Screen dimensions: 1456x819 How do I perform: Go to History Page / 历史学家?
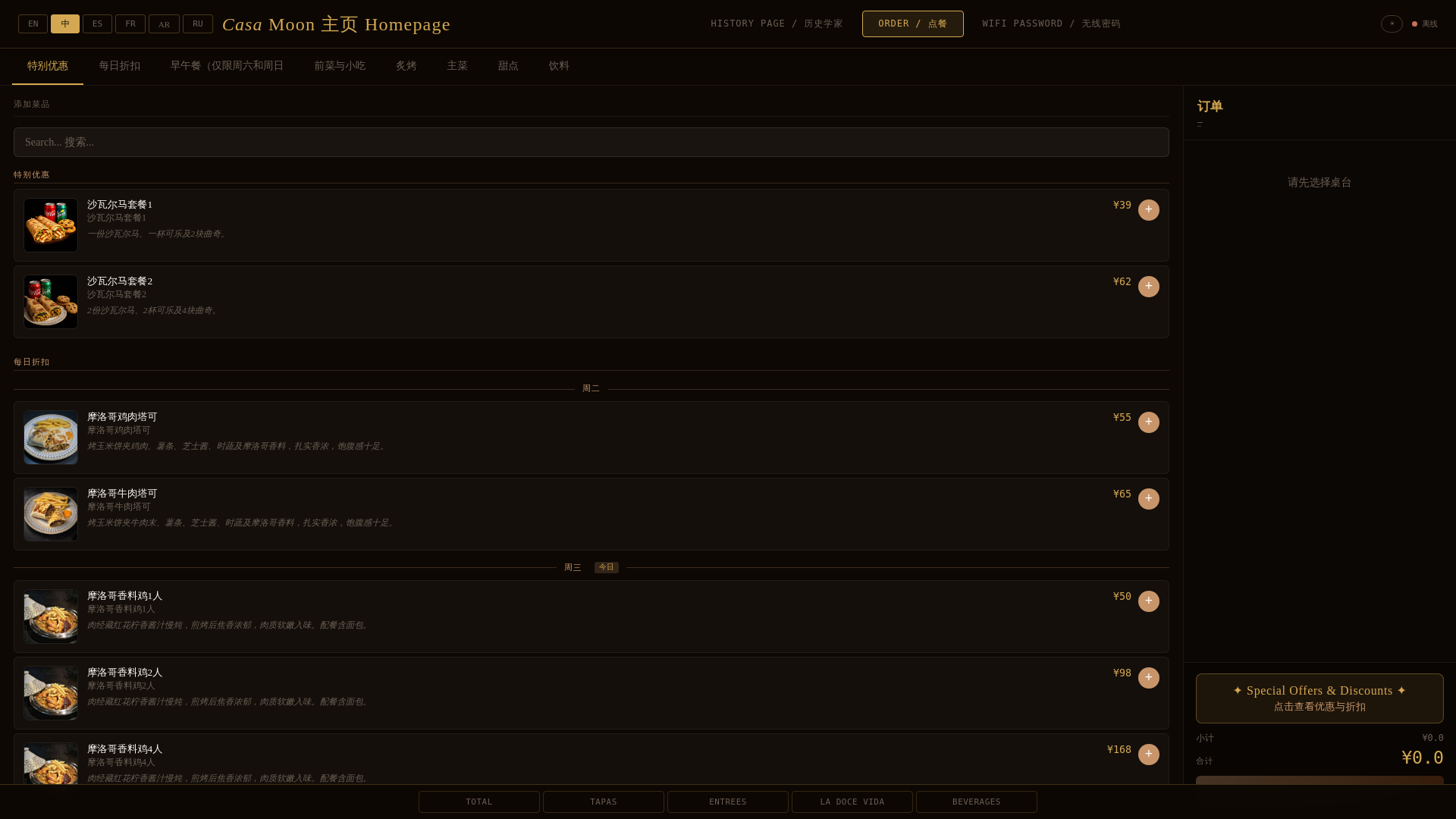tap(777, 24)
